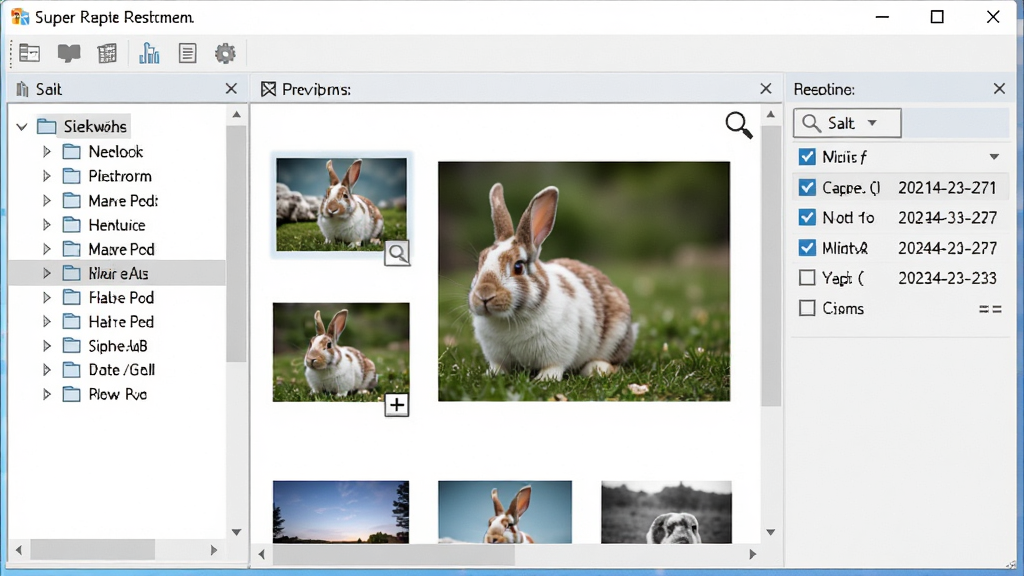
Task: Click the double-line icon in the Cioms row
Action: (x=990, y=309)
